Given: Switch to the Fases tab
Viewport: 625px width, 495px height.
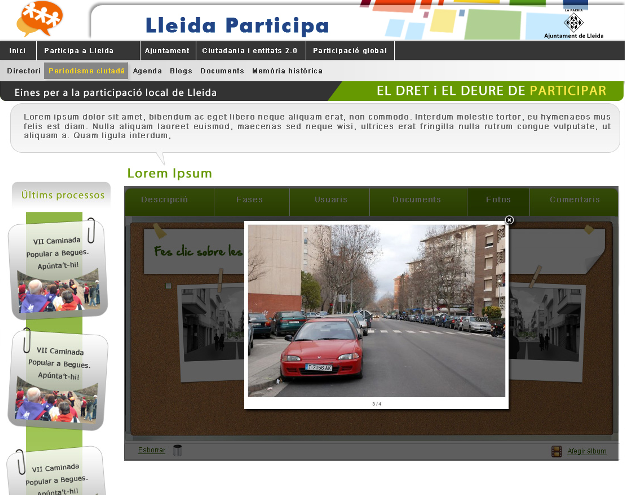Looking at the screenshot, I should [x=252, y=202].
